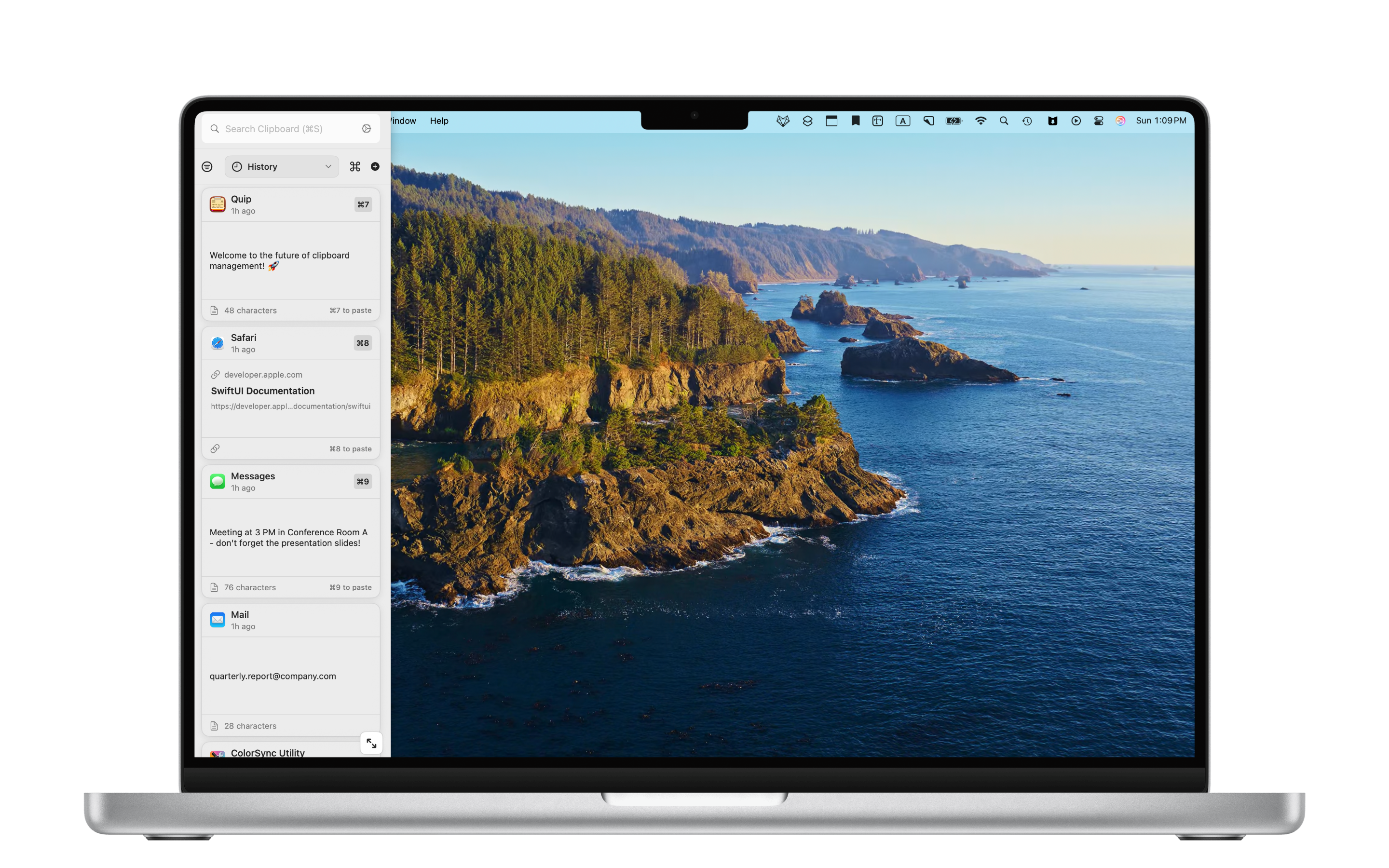1389x868 pixels.
Task: Click the Messages card title
Action: [x=253, y=476]
